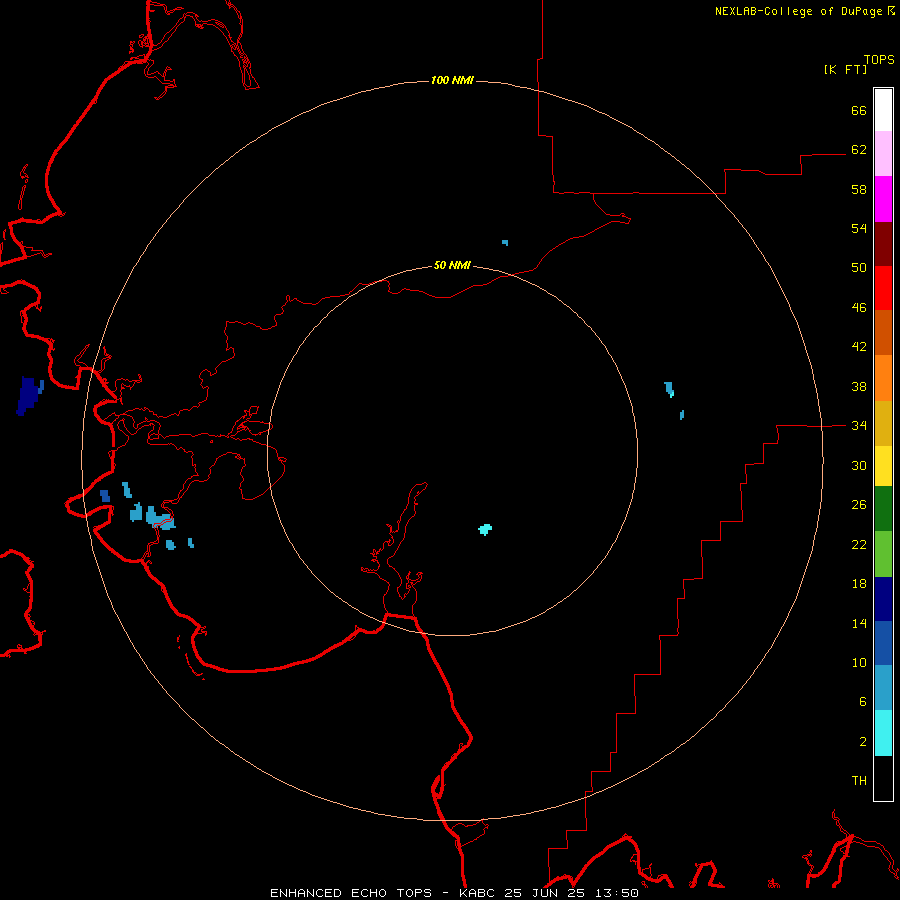Click the "TH" legend label
The height and width of the screenshot is (900, 900).
tap(859, 781)
